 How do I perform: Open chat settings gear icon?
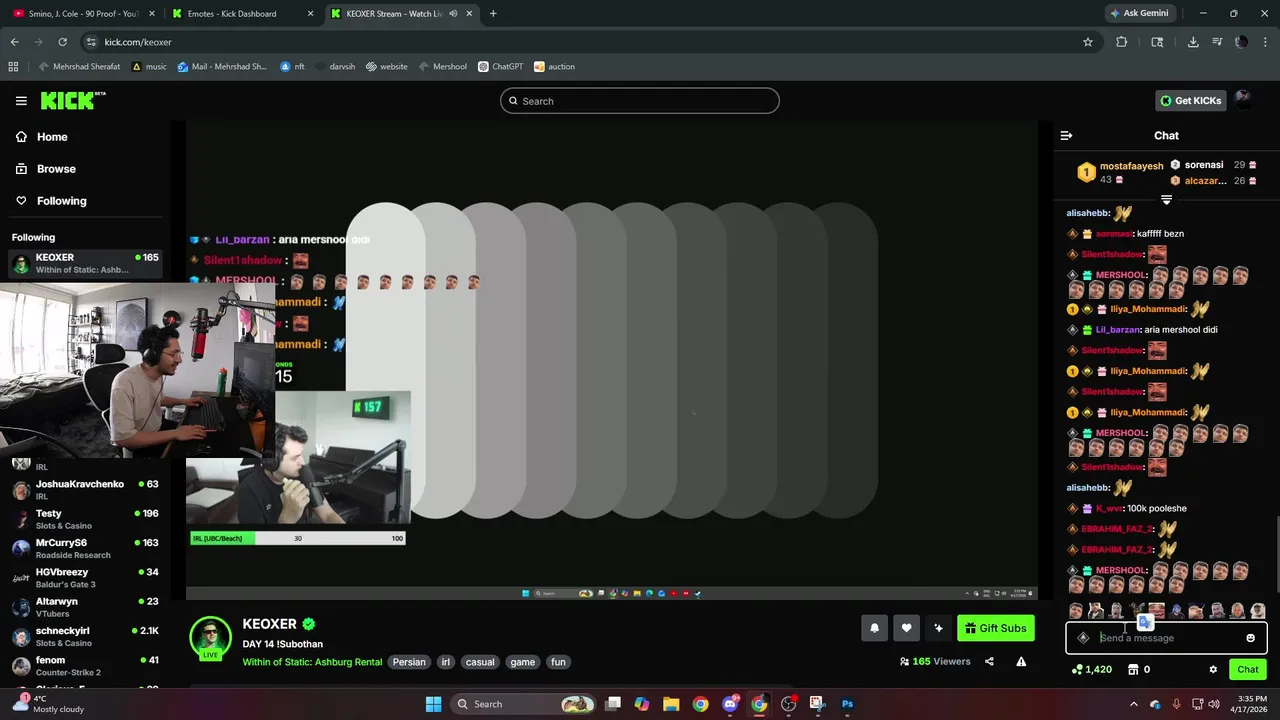tap(1213, 669)
